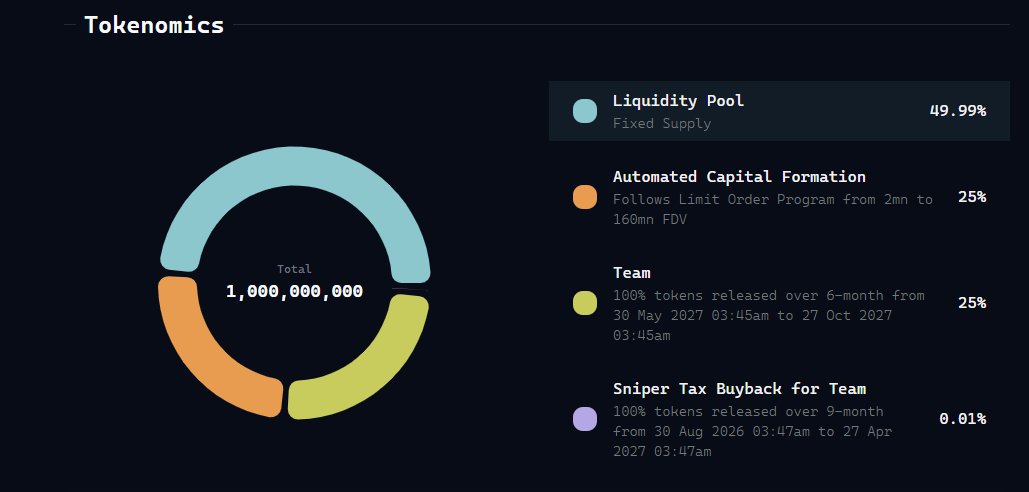Click the Total label in the chart center
The height and width of the screenshot is (492, 1029).
pyautogui.click(x=294, y=269)
